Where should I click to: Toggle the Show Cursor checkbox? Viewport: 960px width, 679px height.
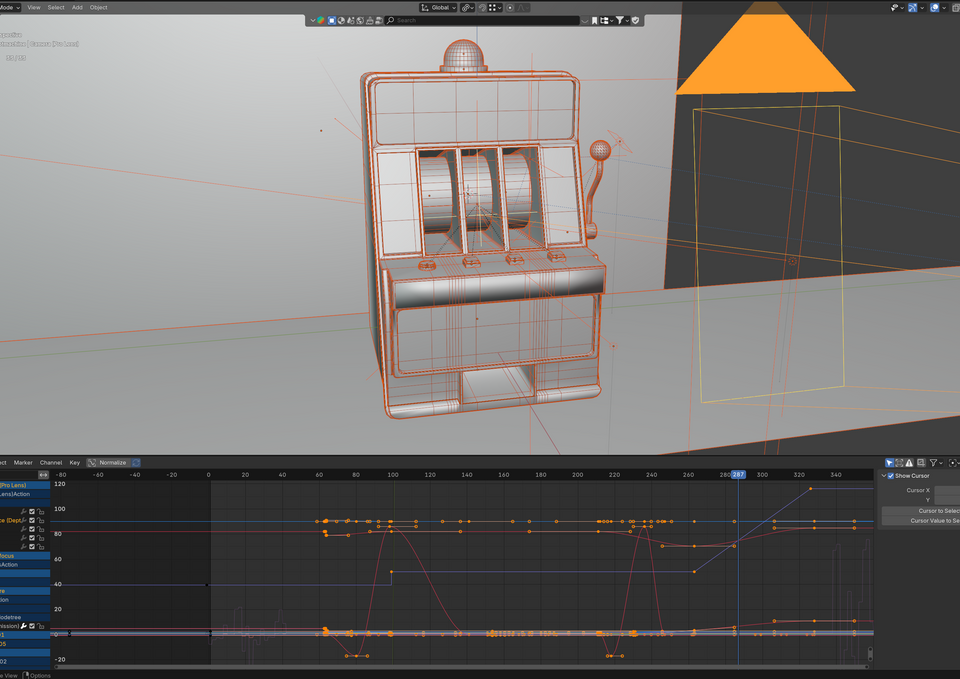[x=891, y=476]
